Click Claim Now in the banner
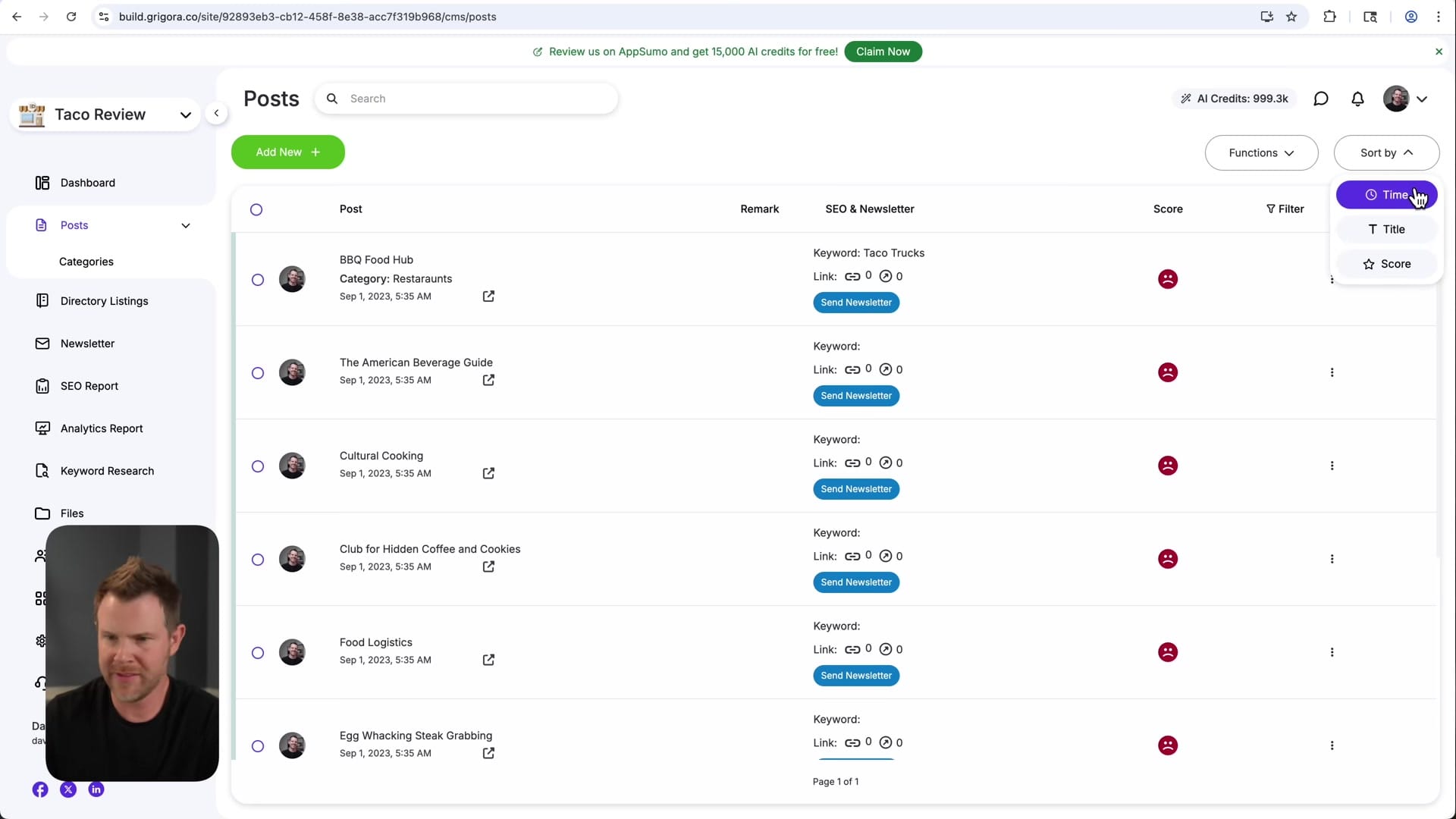The width and height of the screenshot is (1456, 819). click(883, 52)
